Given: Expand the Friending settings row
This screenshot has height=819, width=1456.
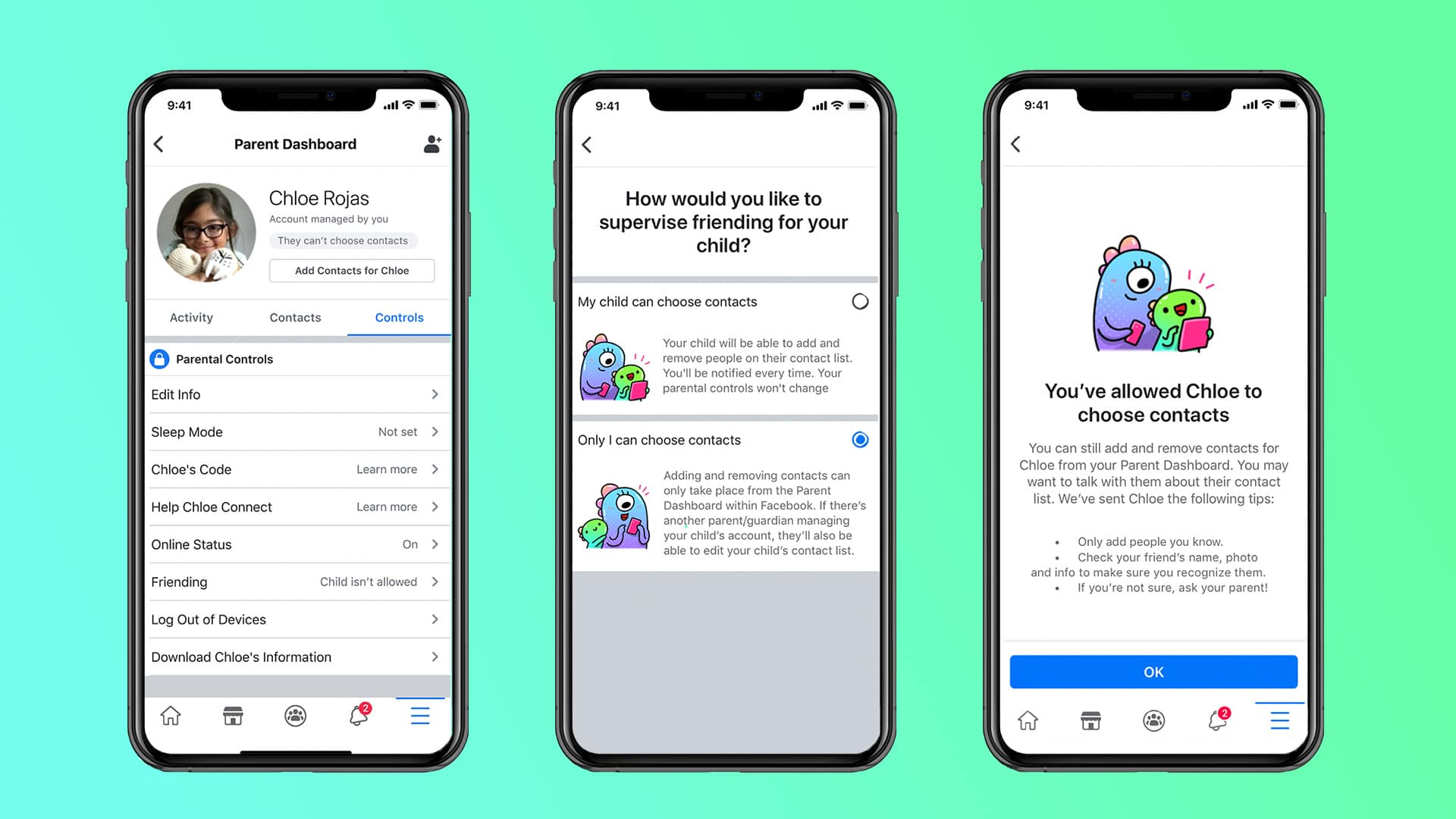Looking at the screenshot, I should [x=295, y=582].
